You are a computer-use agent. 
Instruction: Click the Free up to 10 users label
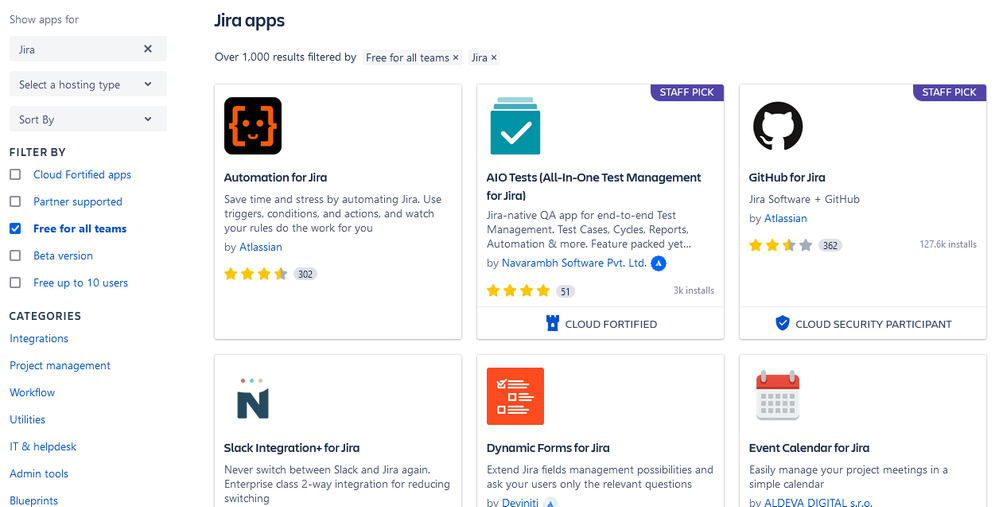81,283
